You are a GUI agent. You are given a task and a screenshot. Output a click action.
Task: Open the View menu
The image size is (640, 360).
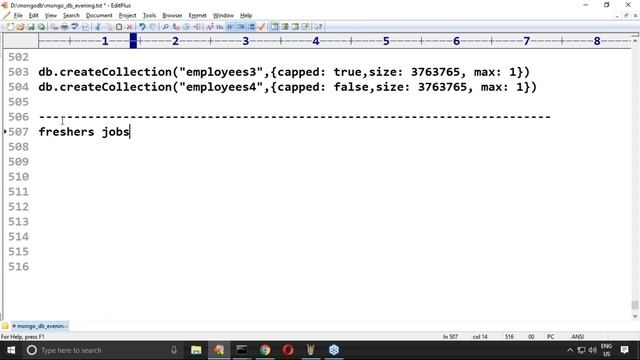click(51, 16)
